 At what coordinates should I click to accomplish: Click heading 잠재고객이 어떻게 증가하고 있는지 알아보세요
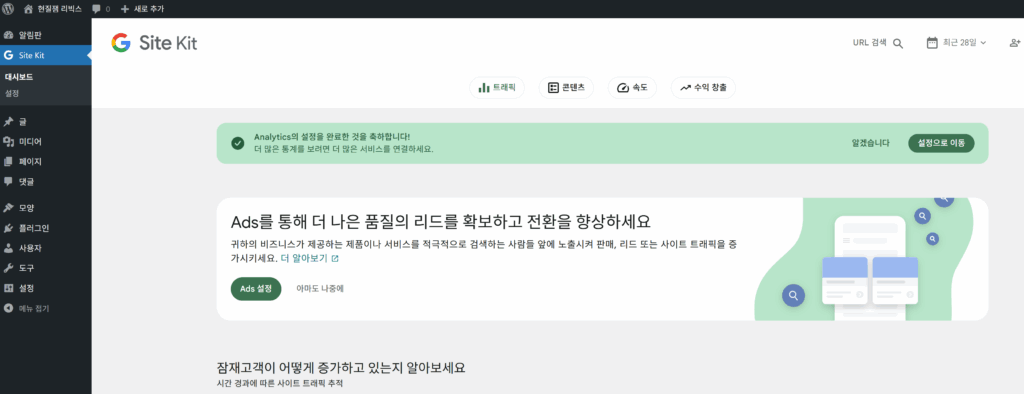click(341, 367)
